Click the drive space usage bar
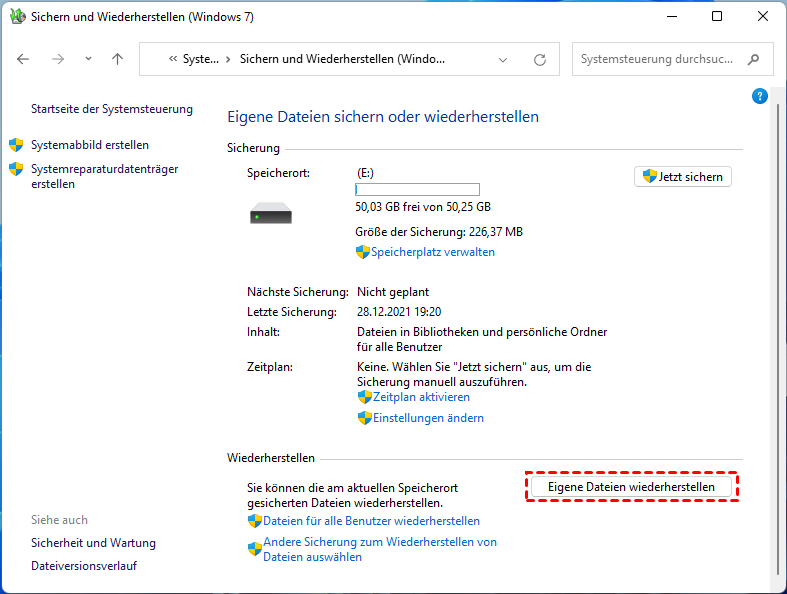The width and height of the screenshot is (787, 594). pyautogui.click(x=418, y=189)
